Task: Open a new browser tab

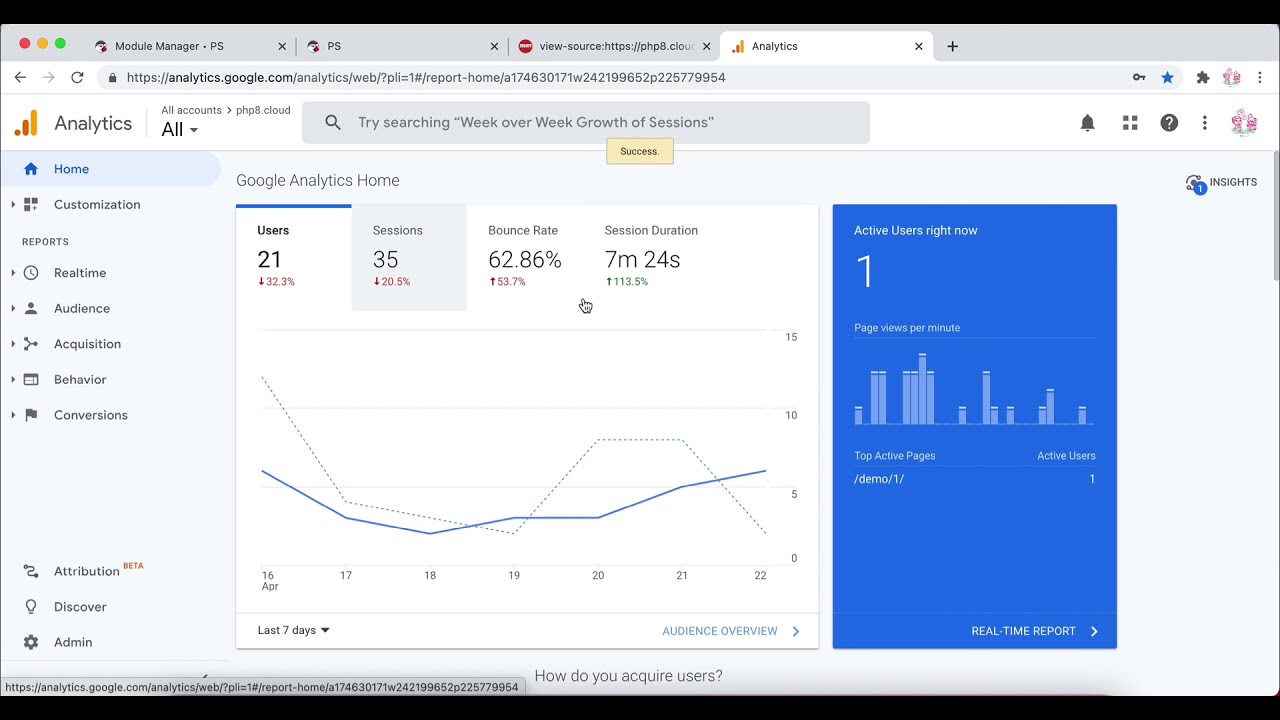Action: tap(952, 46)
